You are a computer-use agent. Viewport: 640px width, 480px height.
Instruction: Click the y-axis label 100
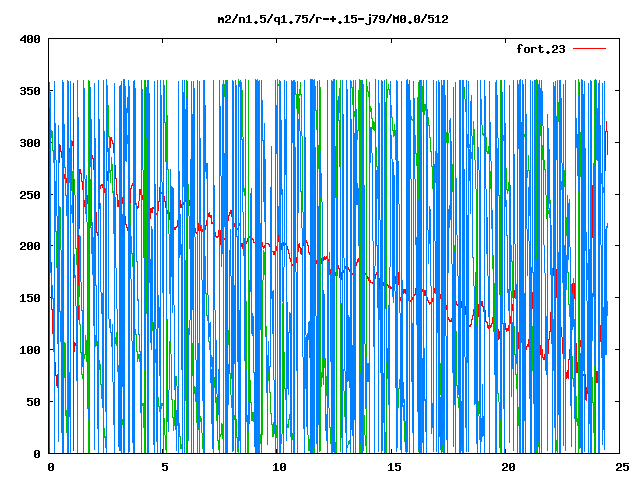[x=30, y=350]
